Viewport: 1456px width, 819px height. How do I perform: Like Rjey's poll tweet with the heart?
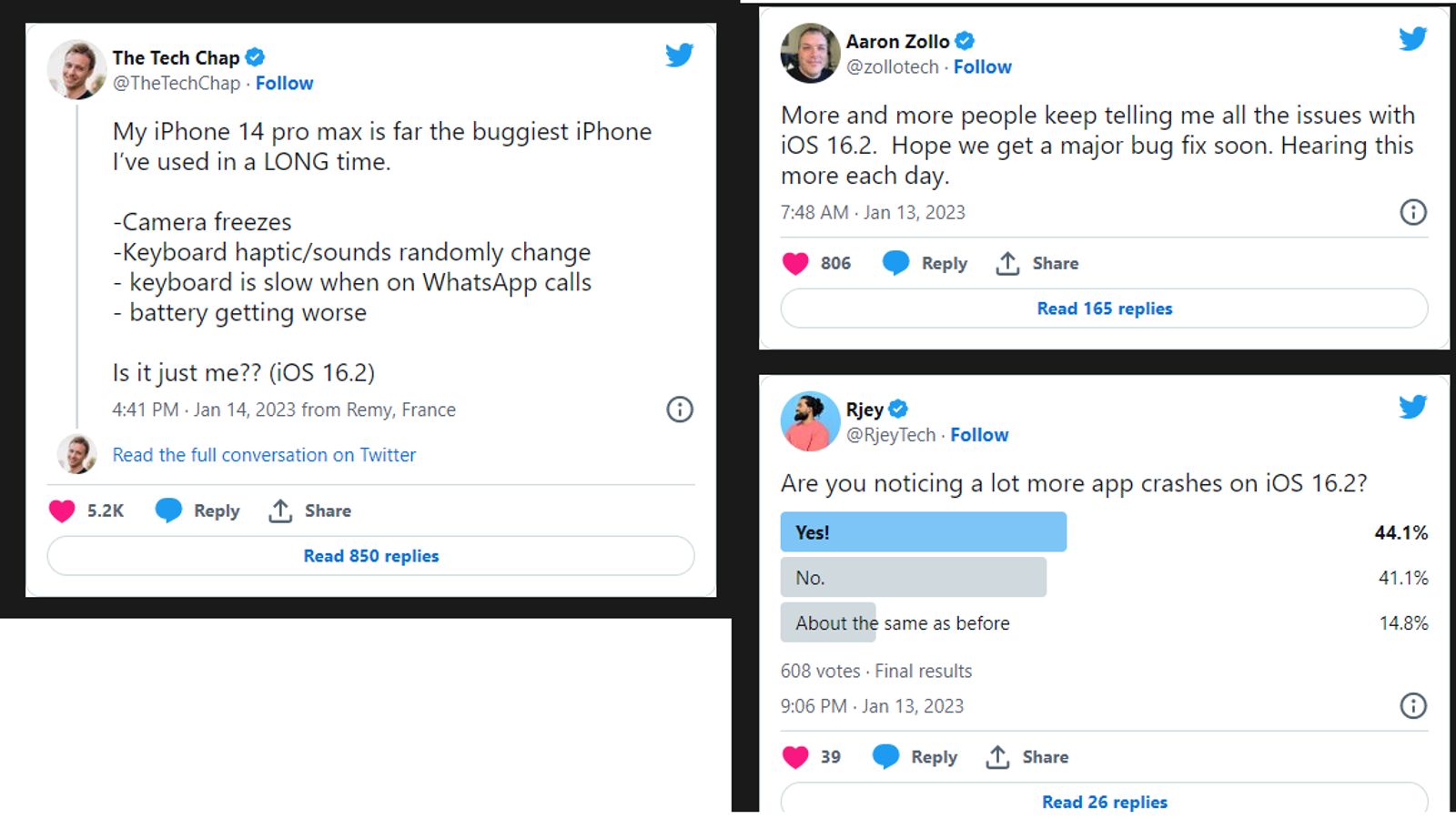coord(795,757)
